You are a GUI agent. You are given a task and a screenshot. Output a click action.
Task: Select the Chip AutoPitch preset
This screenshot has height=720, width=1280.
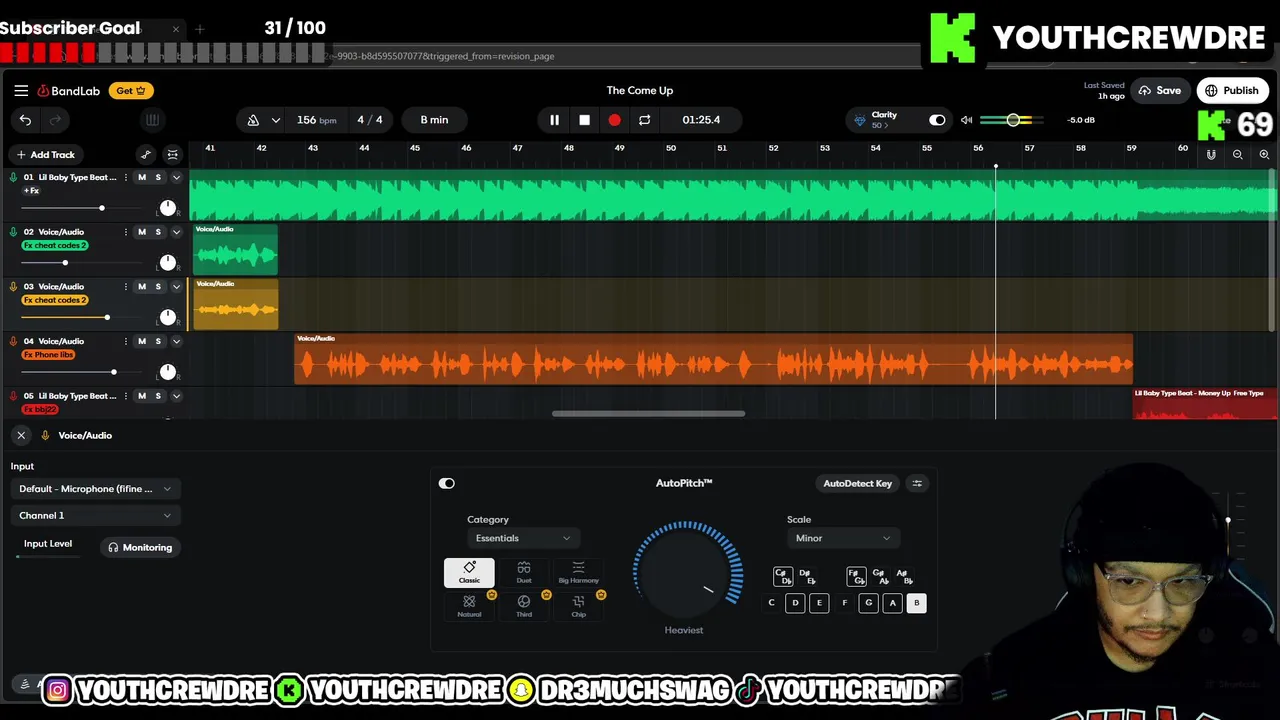[x=578, y=606]
